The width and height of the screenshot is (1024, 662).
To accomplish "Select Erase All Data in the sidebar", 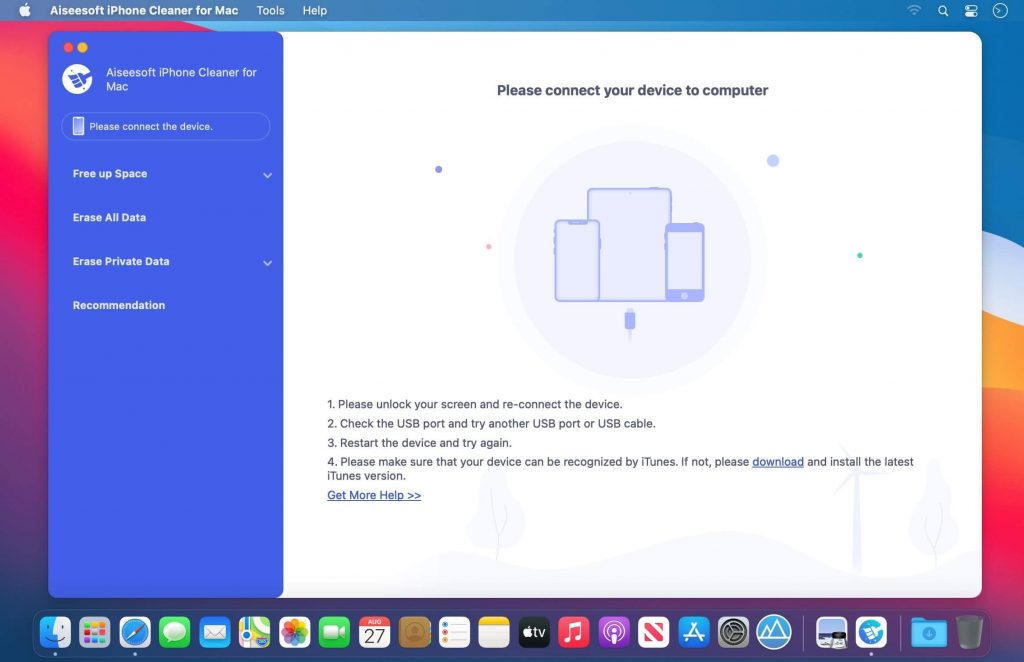I will [108, 217].
